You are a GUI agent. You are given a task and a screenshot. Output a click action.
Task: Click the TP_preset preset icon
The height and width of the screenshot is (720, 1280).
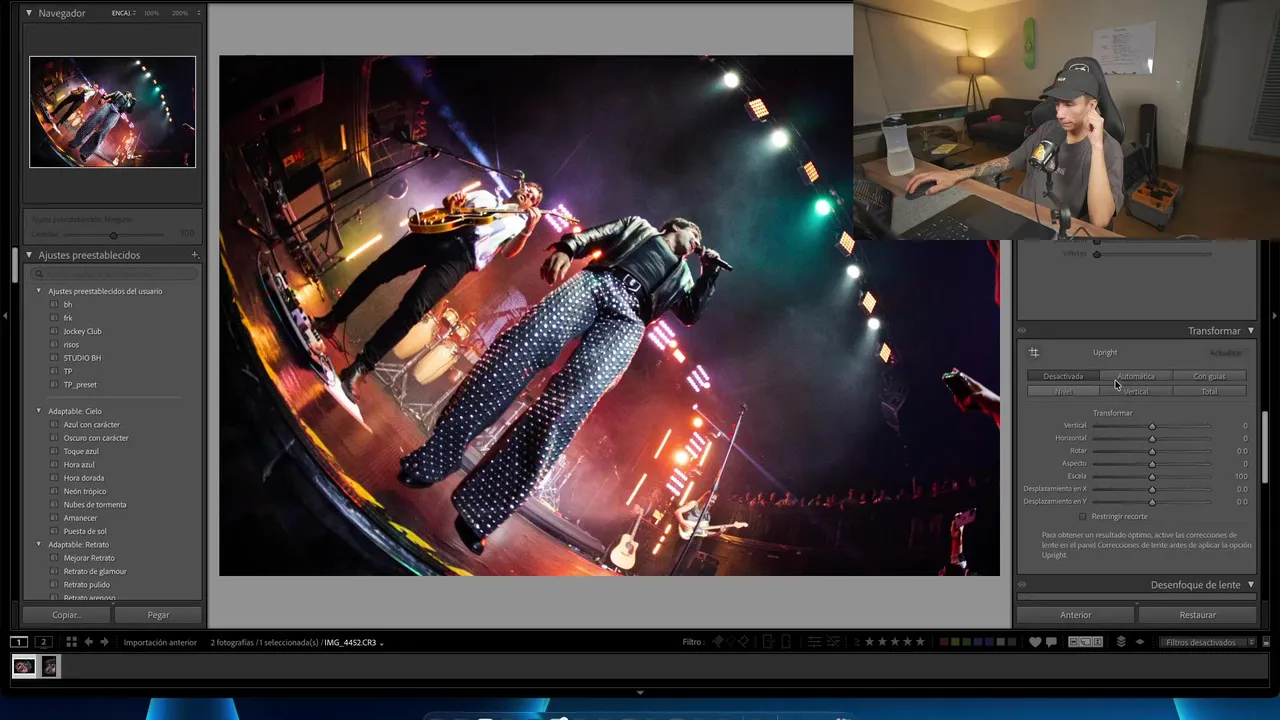54,384
